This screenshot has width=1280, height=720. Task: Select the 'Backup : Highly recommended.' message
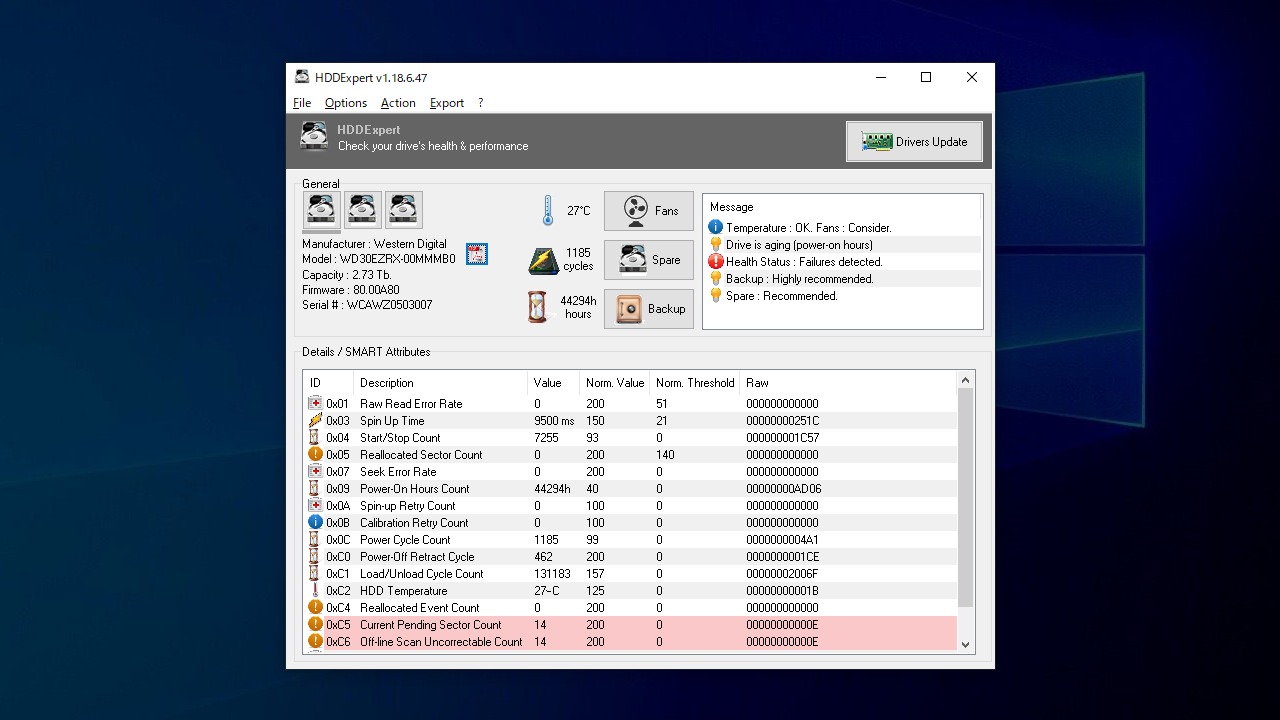point(799,279)
